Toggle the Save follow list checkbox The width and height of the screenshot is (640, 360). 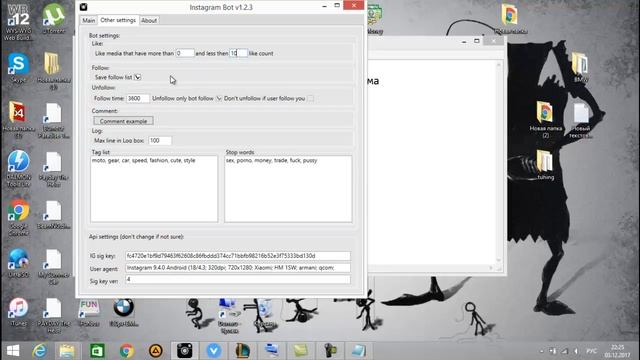(138, 77)
